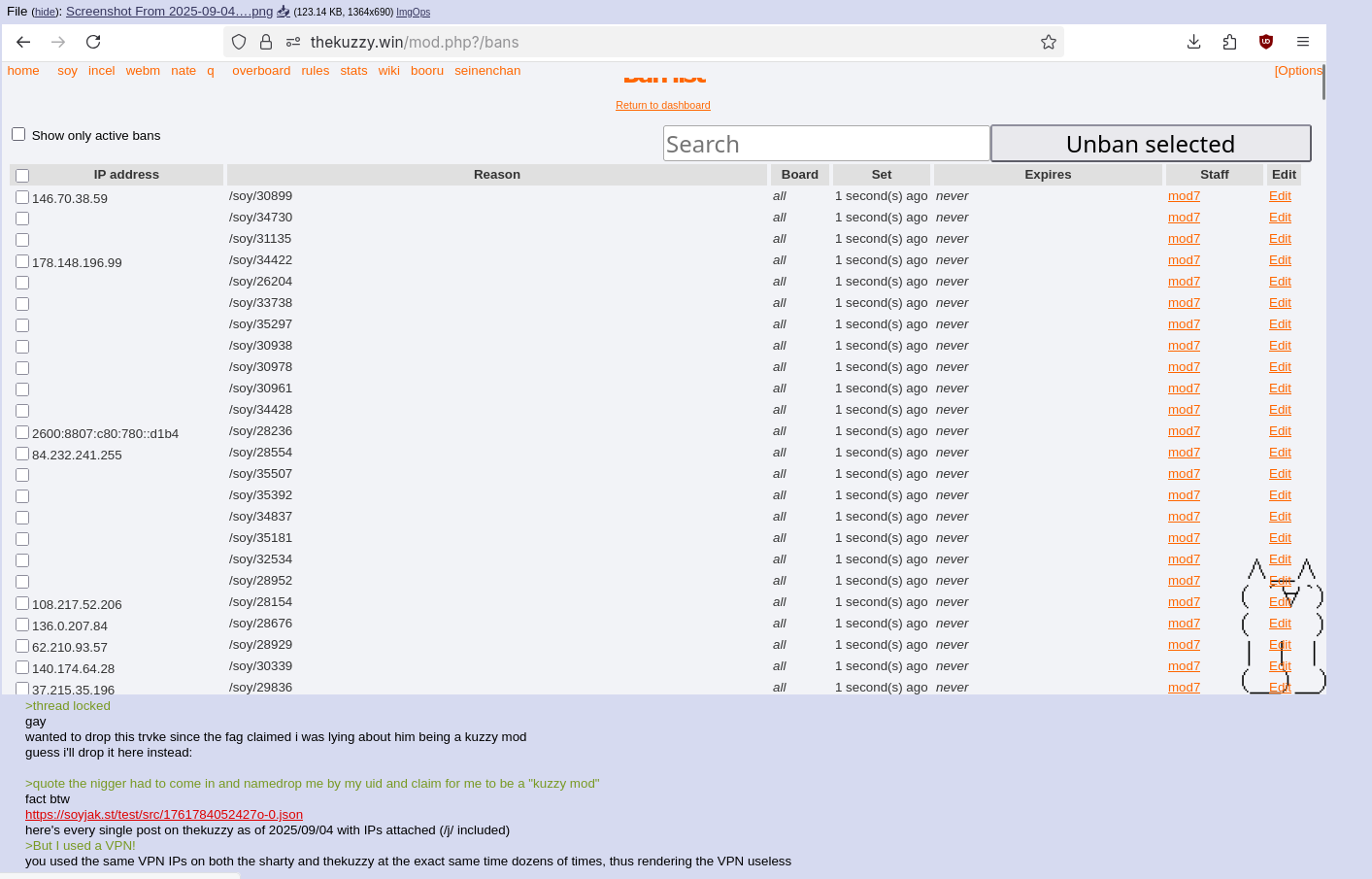Enable 'Show only active bans' checkbox
The width and height of the screenshot is (1372, 879).
click(x=18, y=134)
